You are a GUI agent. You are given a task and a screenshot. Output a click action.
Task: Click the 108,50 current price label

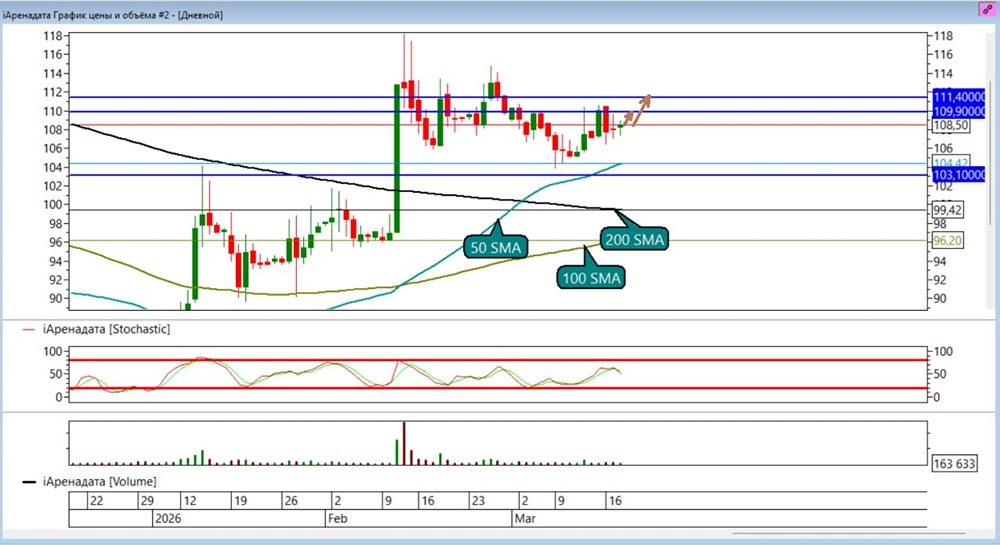951,126
